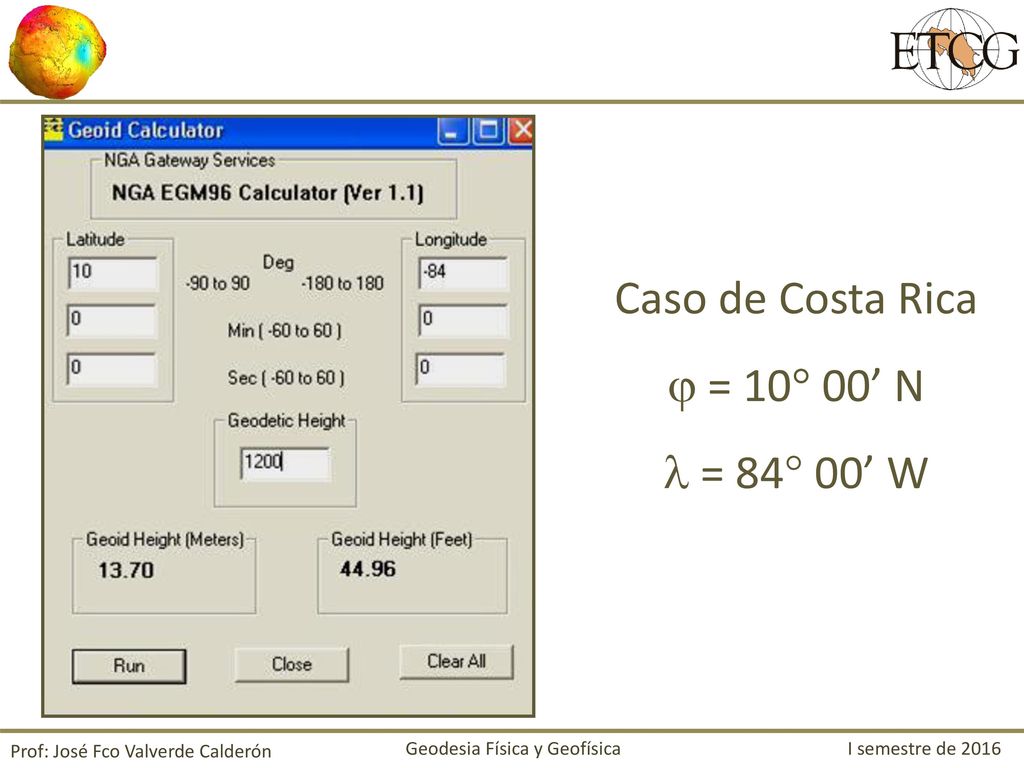This screenshot has width=1024, height=768.
Task: Click the Close button
Action: pyautogui.click(x=291, y=664)
